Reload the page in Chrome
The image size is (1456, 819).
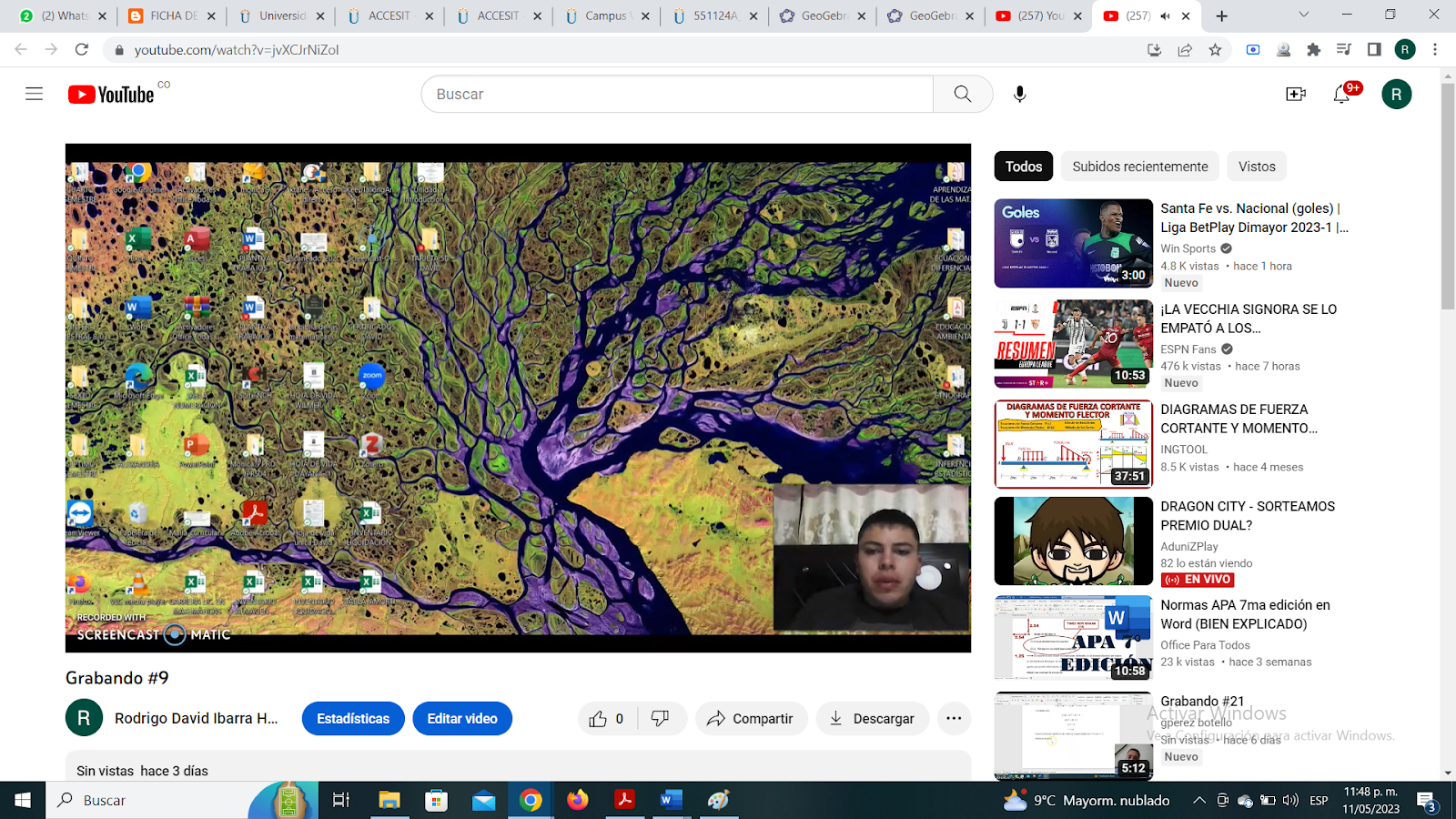(82, 49)
